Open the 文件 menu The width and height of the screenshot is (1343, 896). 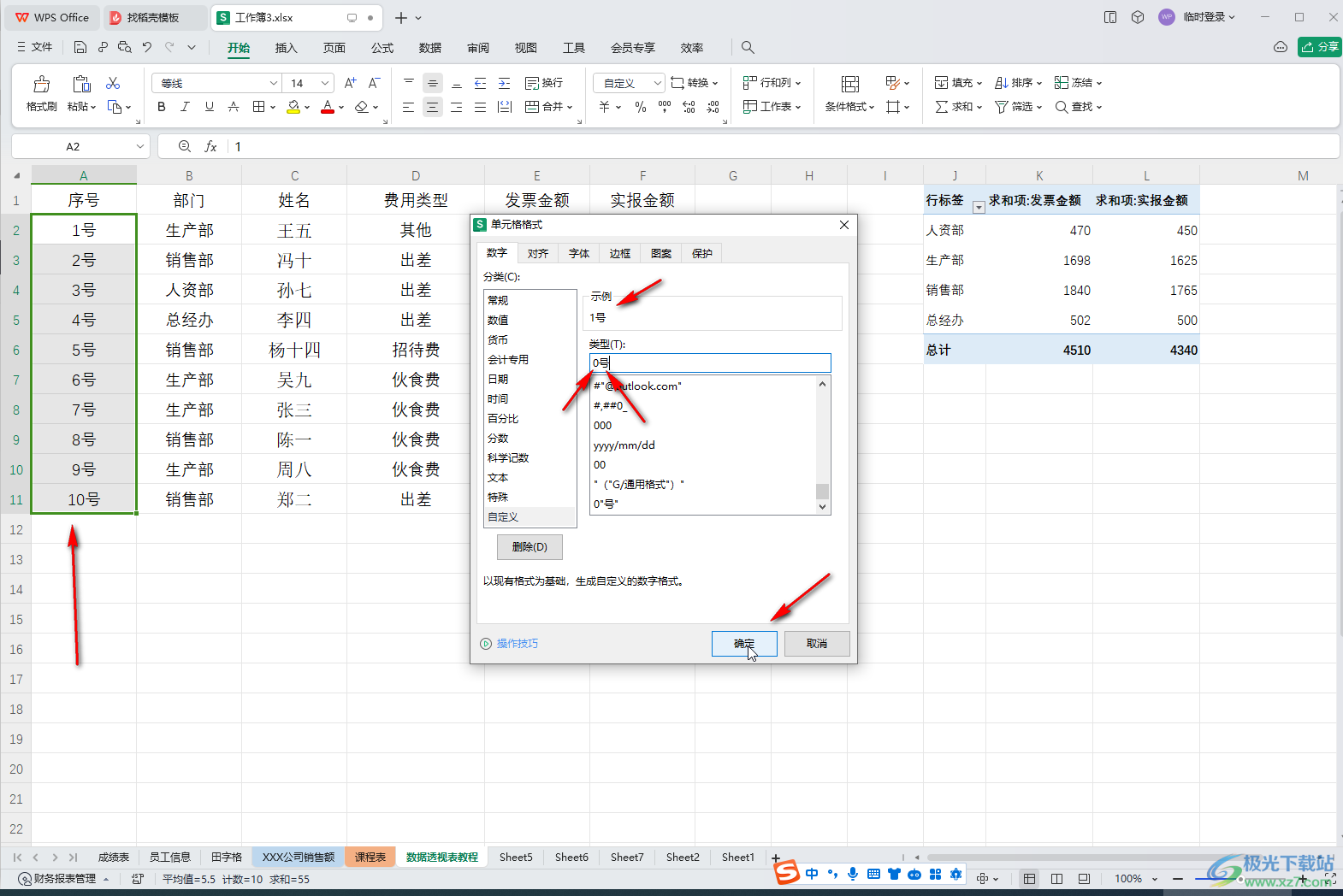tap(35, 47)
